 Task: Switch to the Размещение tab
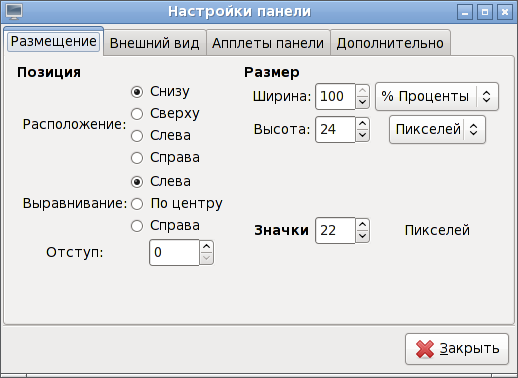[53, 42]
